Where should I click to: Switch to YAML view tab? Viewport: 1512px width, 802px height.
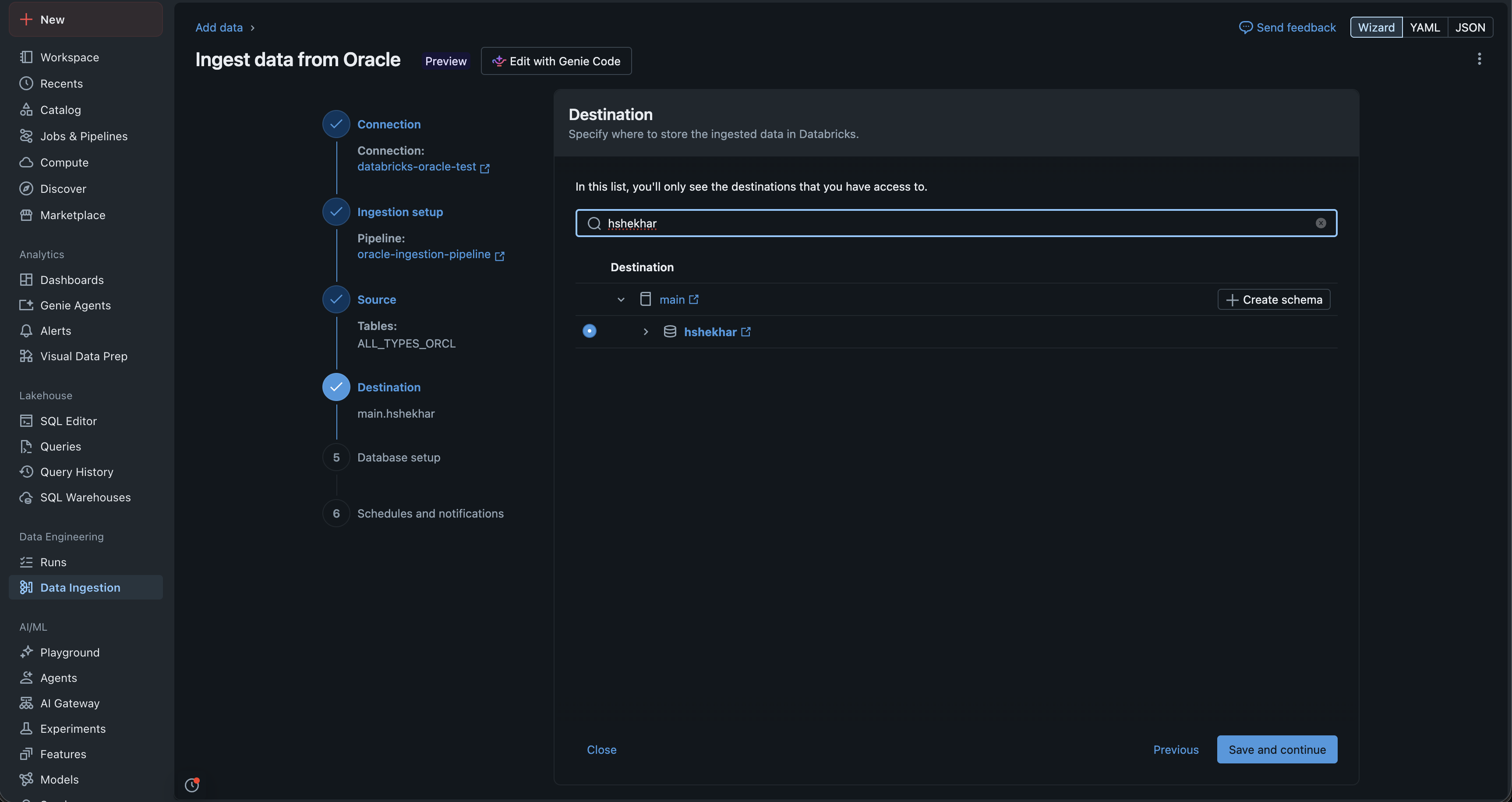pyautogui.click(x=1424, y=28)
